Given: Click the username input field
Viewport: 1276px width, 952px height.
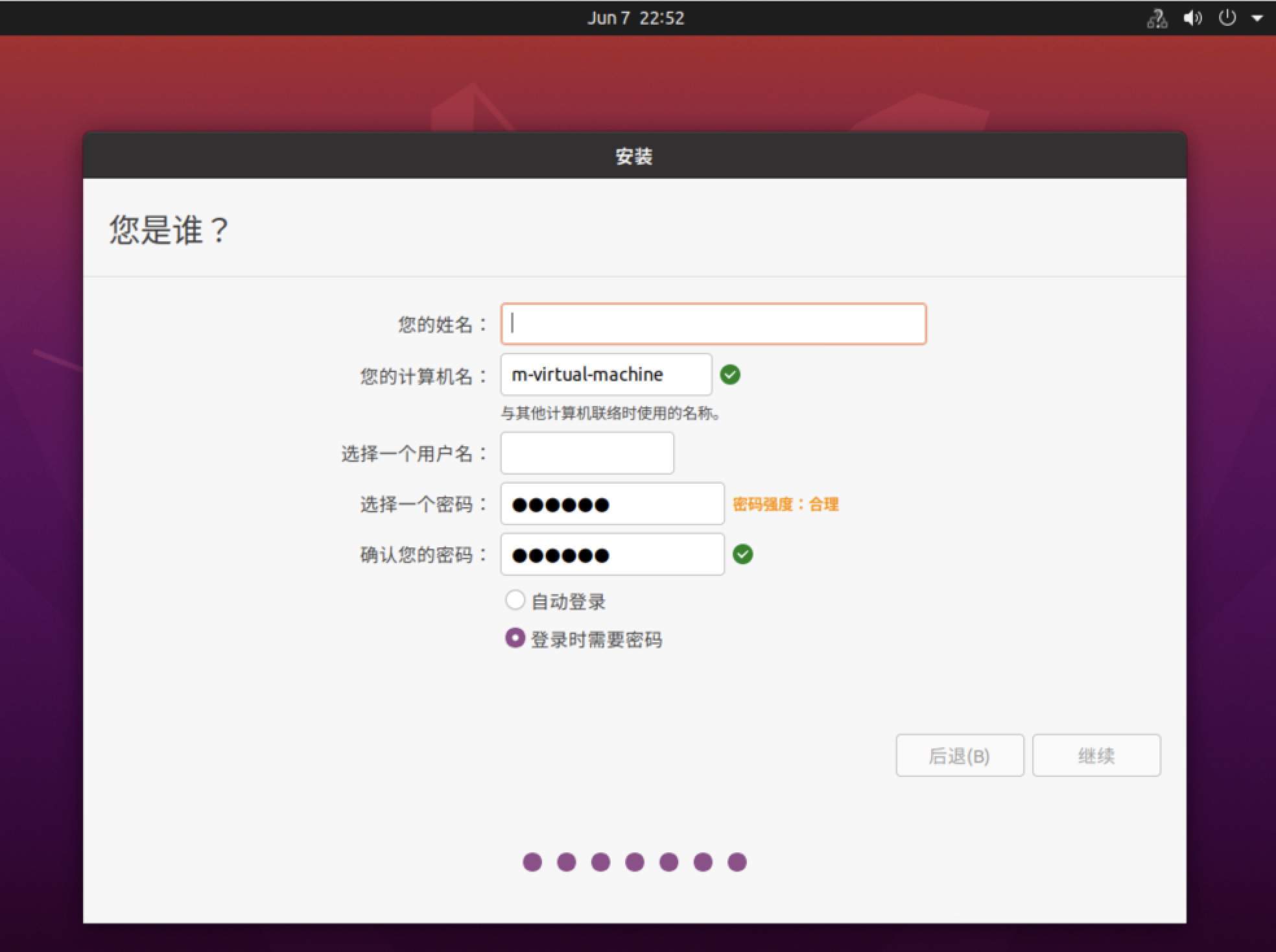Looking at the screenshot, I should coord(587,453).
